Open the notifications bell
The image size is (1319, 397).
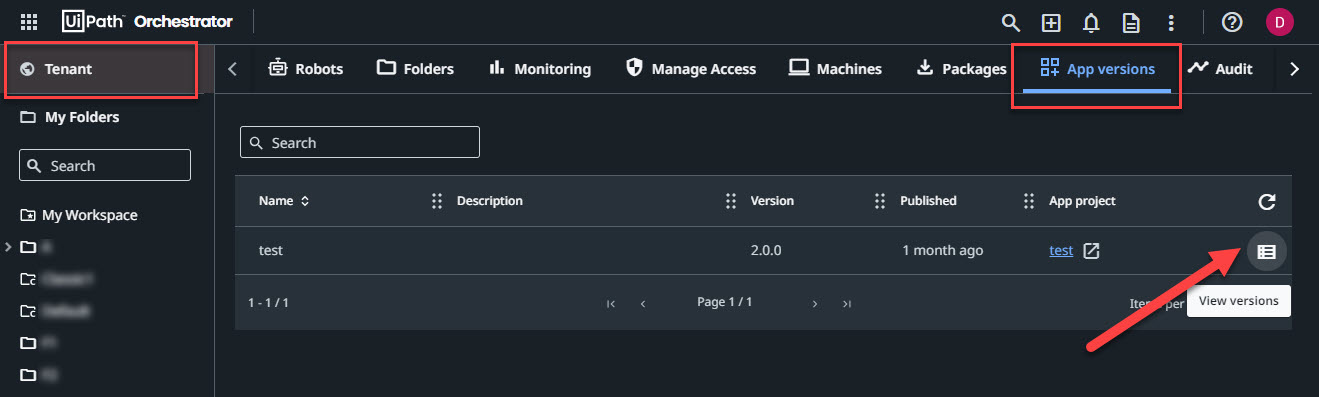1091,22
